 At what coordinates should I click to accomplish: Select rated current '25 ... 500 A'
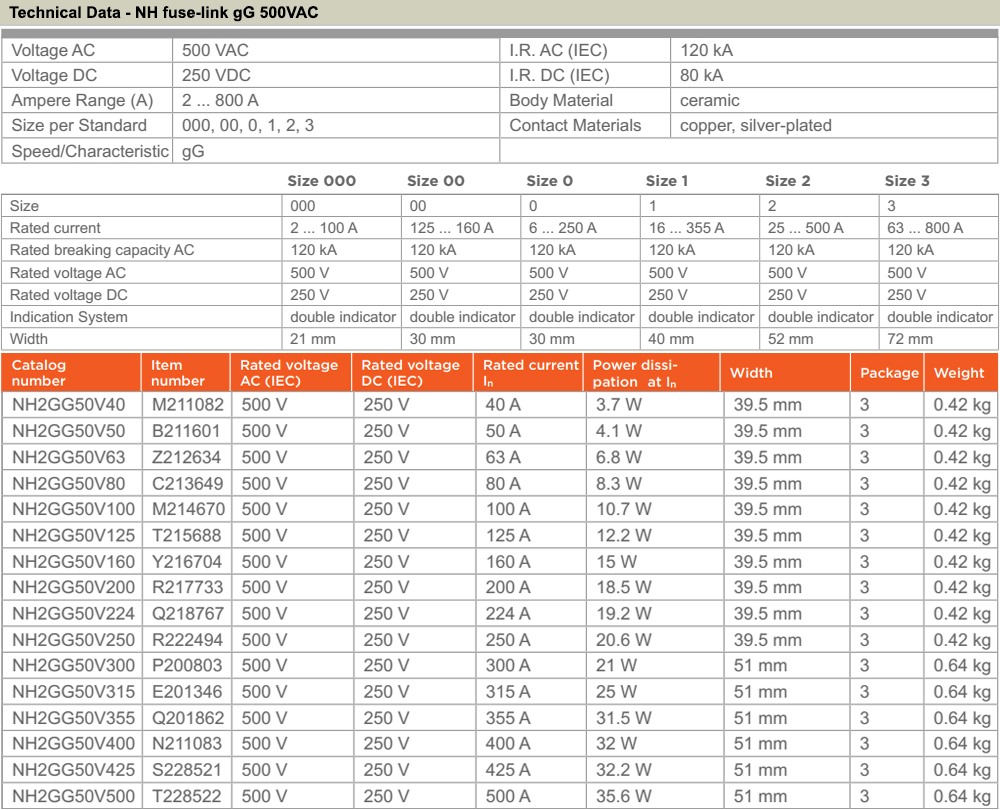[805, 228]
